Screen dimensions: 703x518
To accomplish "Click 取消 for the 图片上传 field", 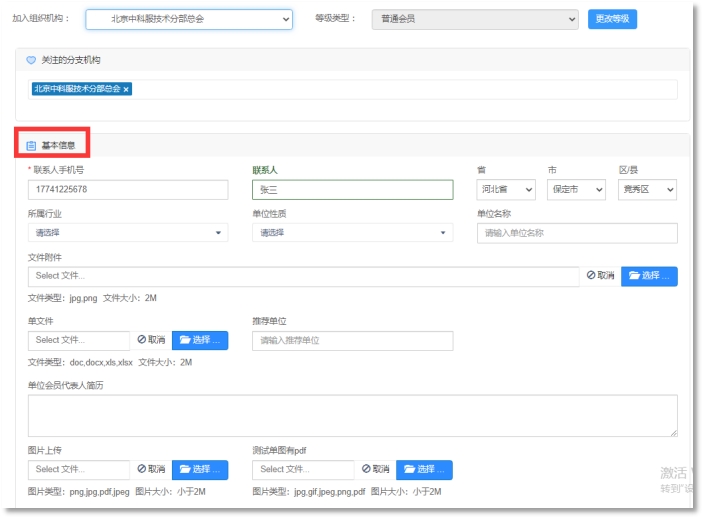I will point(151,469).
